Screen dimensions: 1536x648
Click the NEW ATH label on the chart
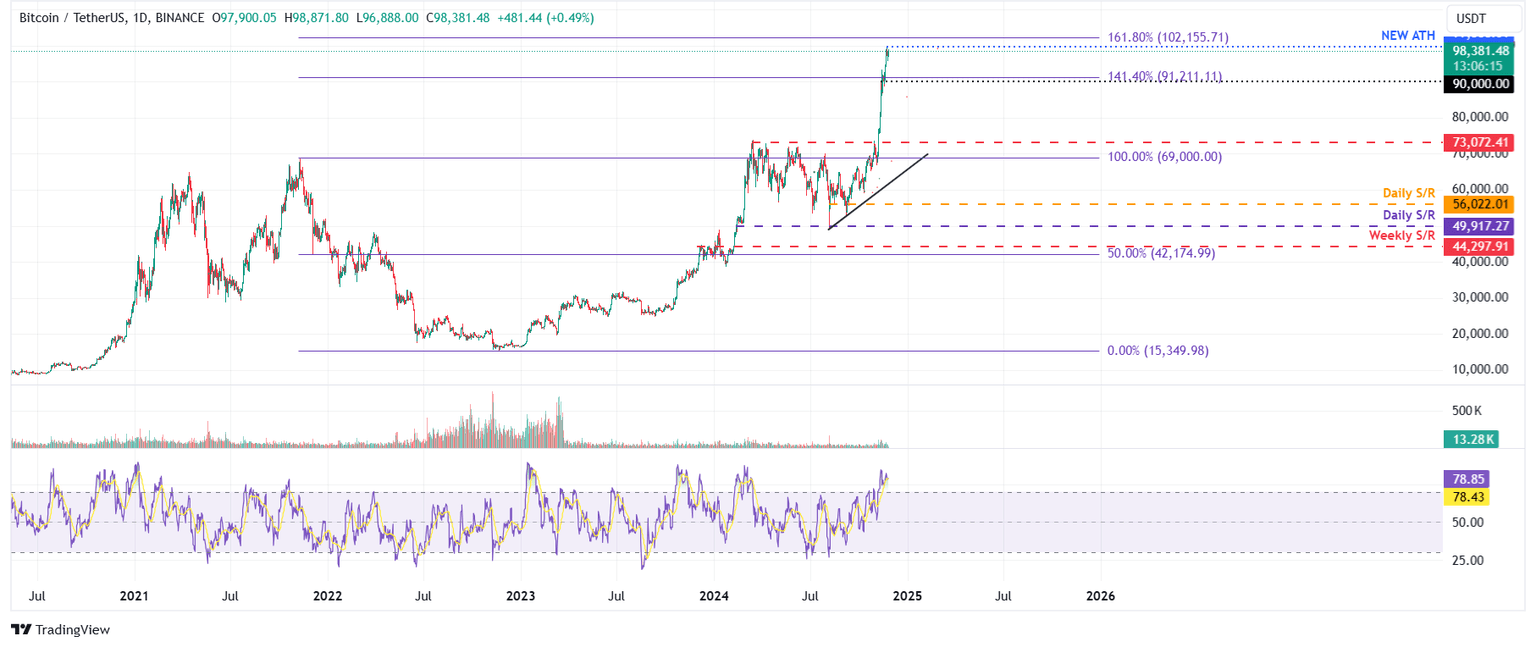(1407, 35)
